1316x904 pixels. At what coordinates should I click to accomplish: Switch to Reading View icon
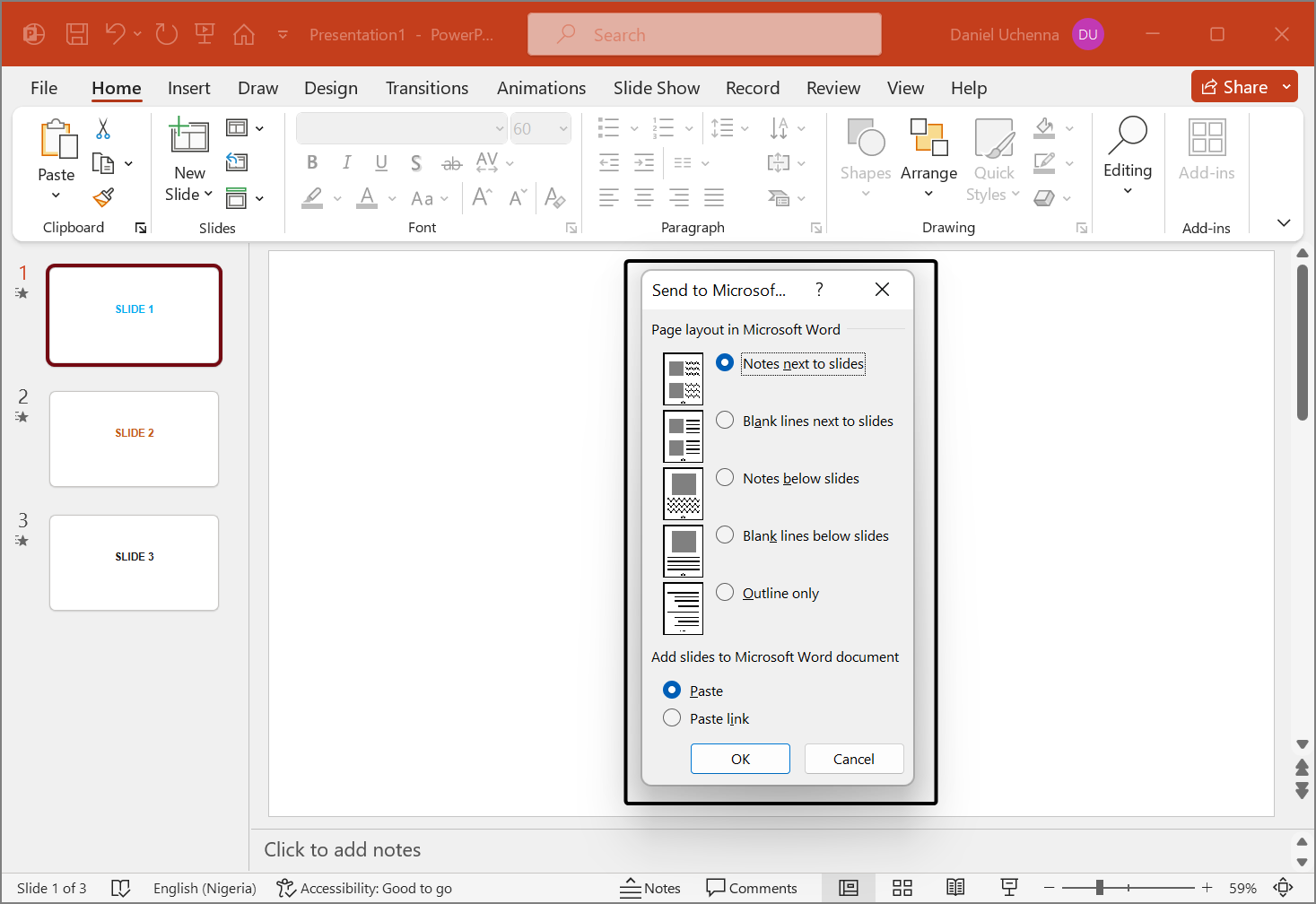point(955,888)
